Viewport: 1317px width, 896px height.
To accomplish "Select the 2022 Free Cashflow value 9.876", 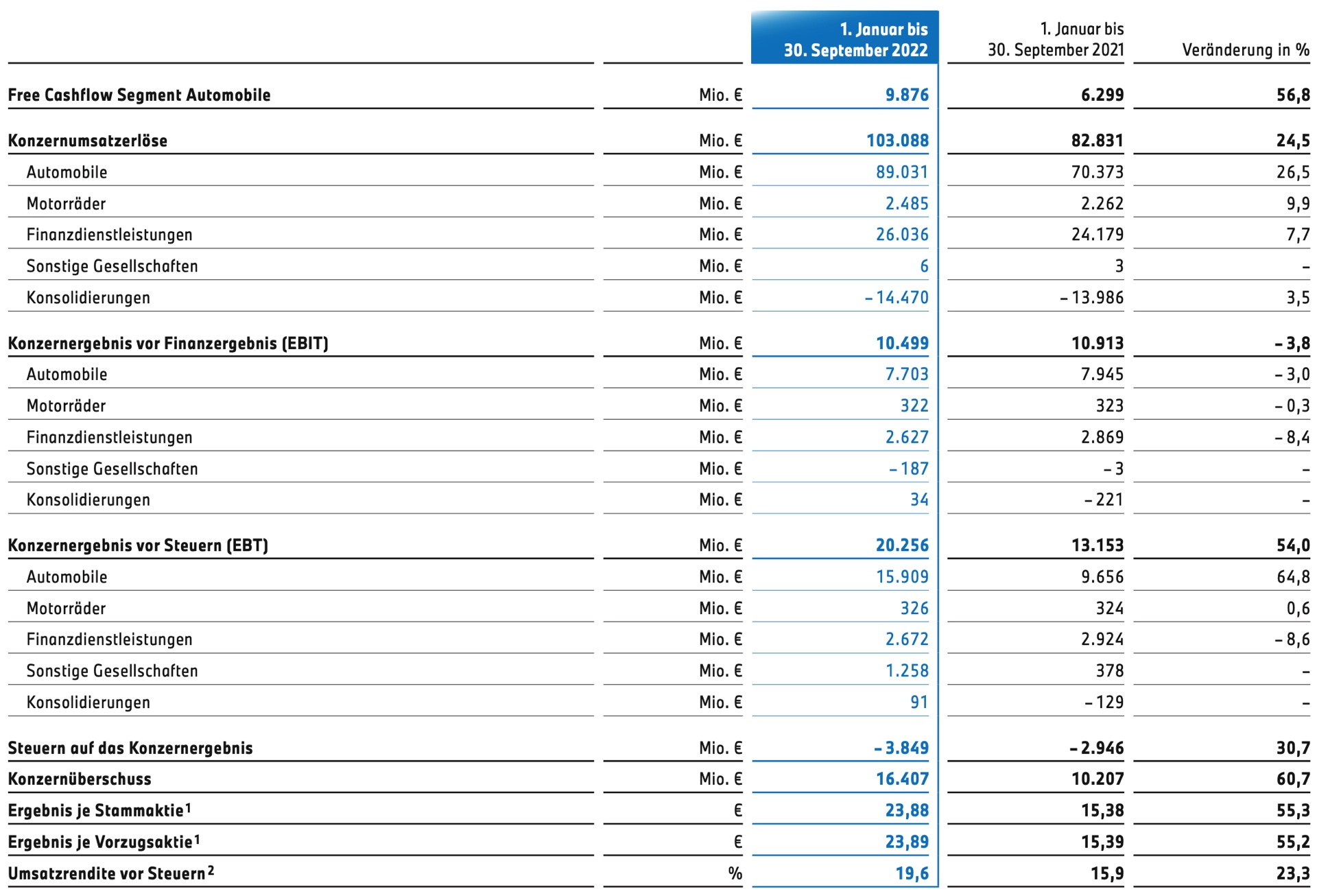I will tap(907, 95).
